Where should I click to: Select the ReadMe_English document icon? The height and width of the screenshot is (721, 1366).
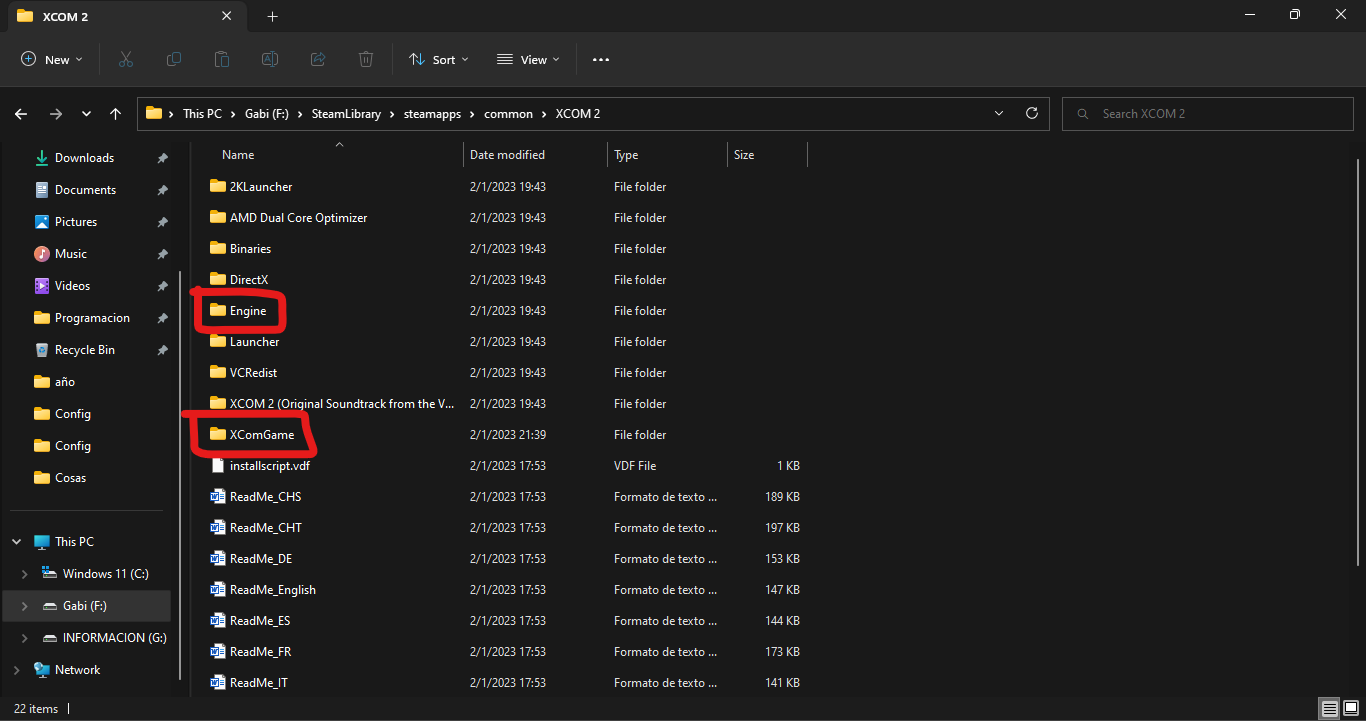218,590
